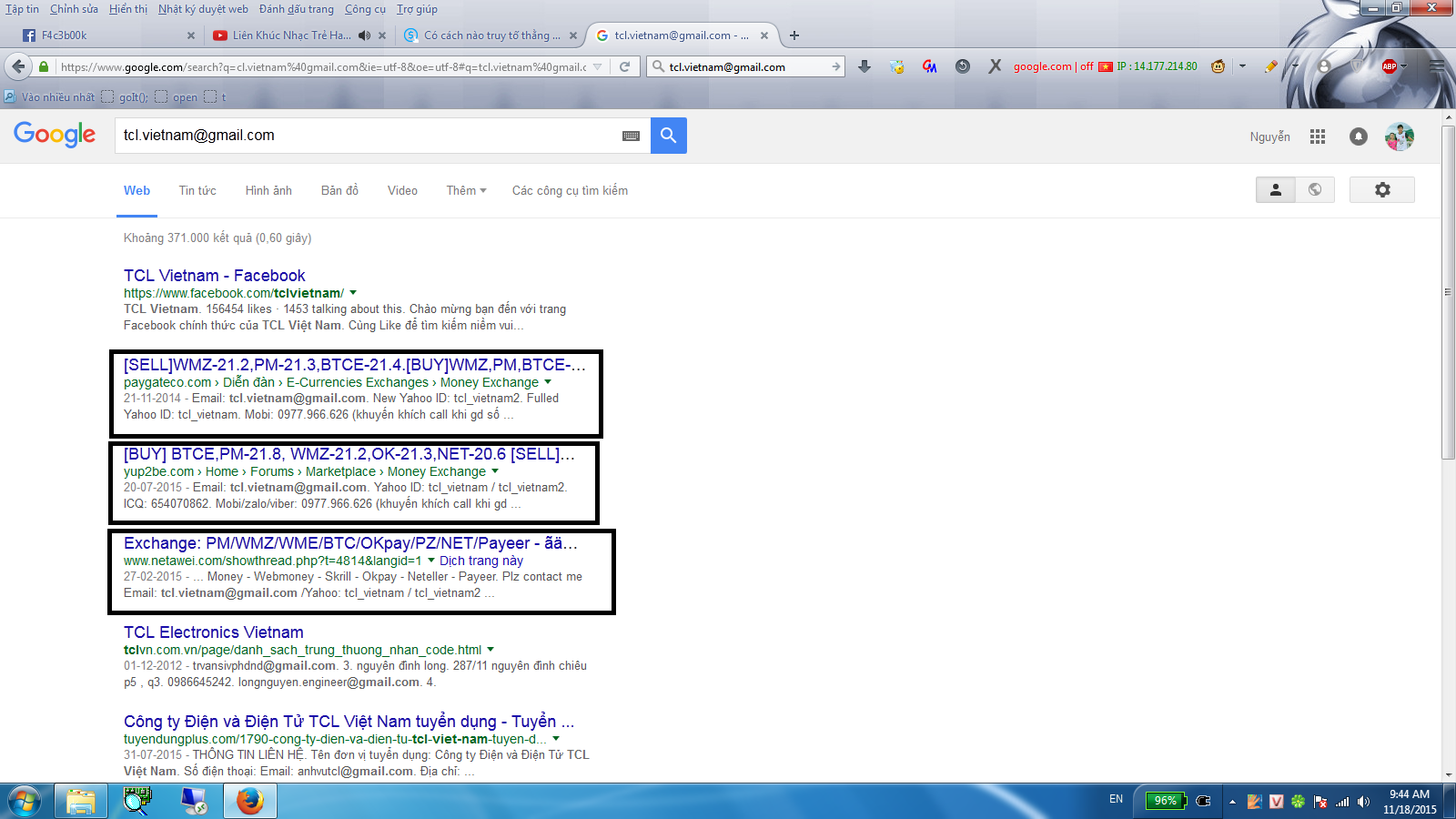Screen dimensions: 1456x819
Task: Show private results with person toggle
Action: click(x=1276, y=189)
